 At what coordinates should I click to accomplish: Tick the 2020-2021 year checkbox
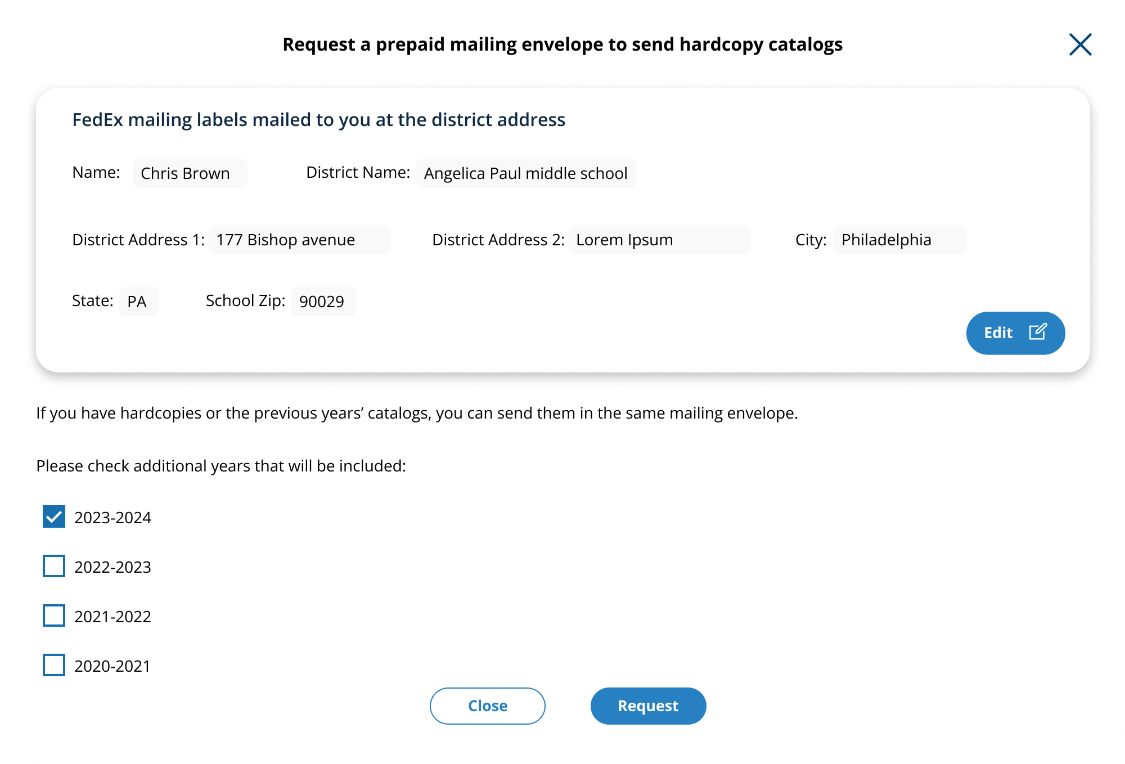click(x=54, y=665)
